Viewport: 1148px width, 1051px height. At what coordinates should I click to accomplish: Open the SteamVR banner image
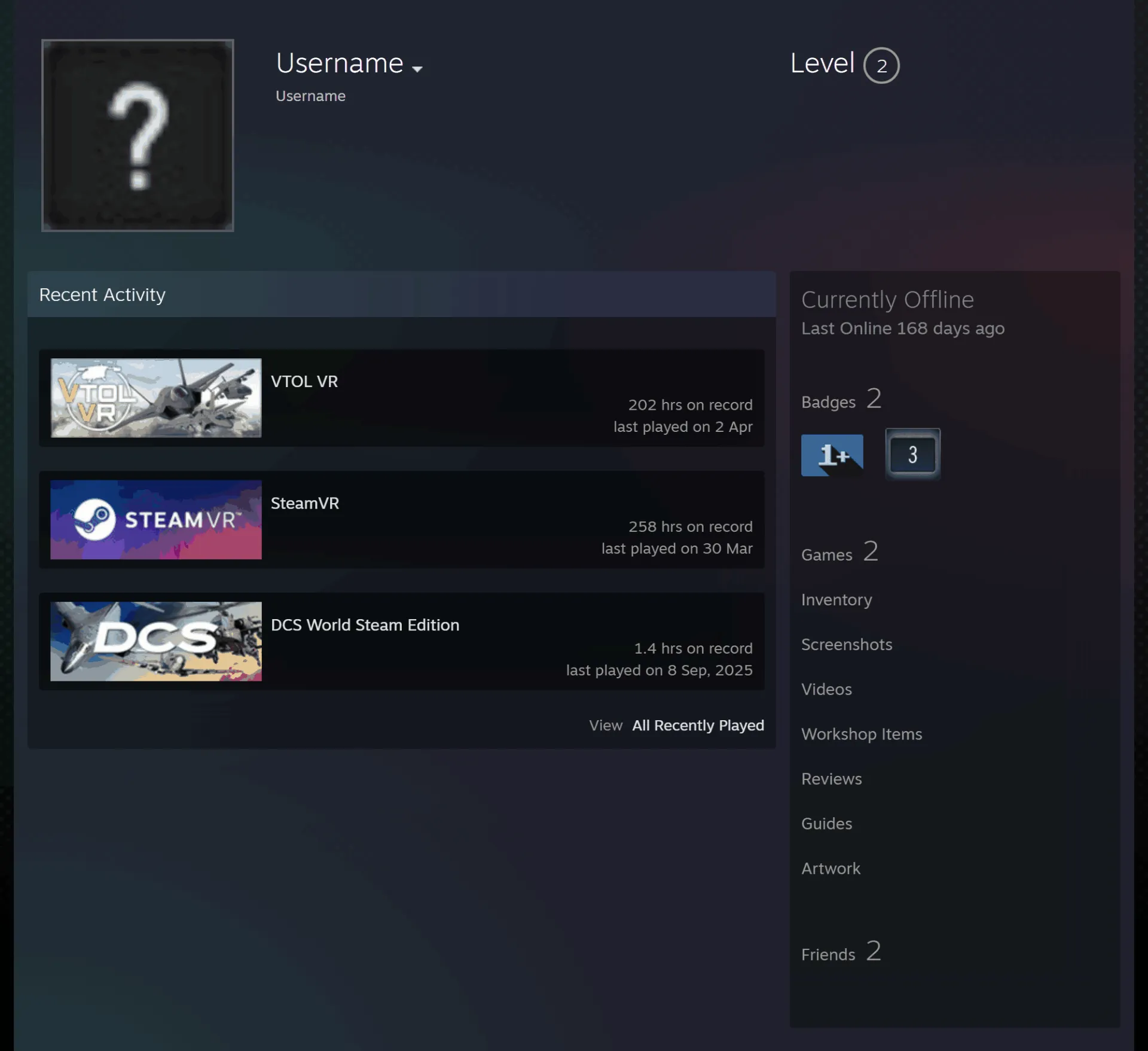[156, 520]
